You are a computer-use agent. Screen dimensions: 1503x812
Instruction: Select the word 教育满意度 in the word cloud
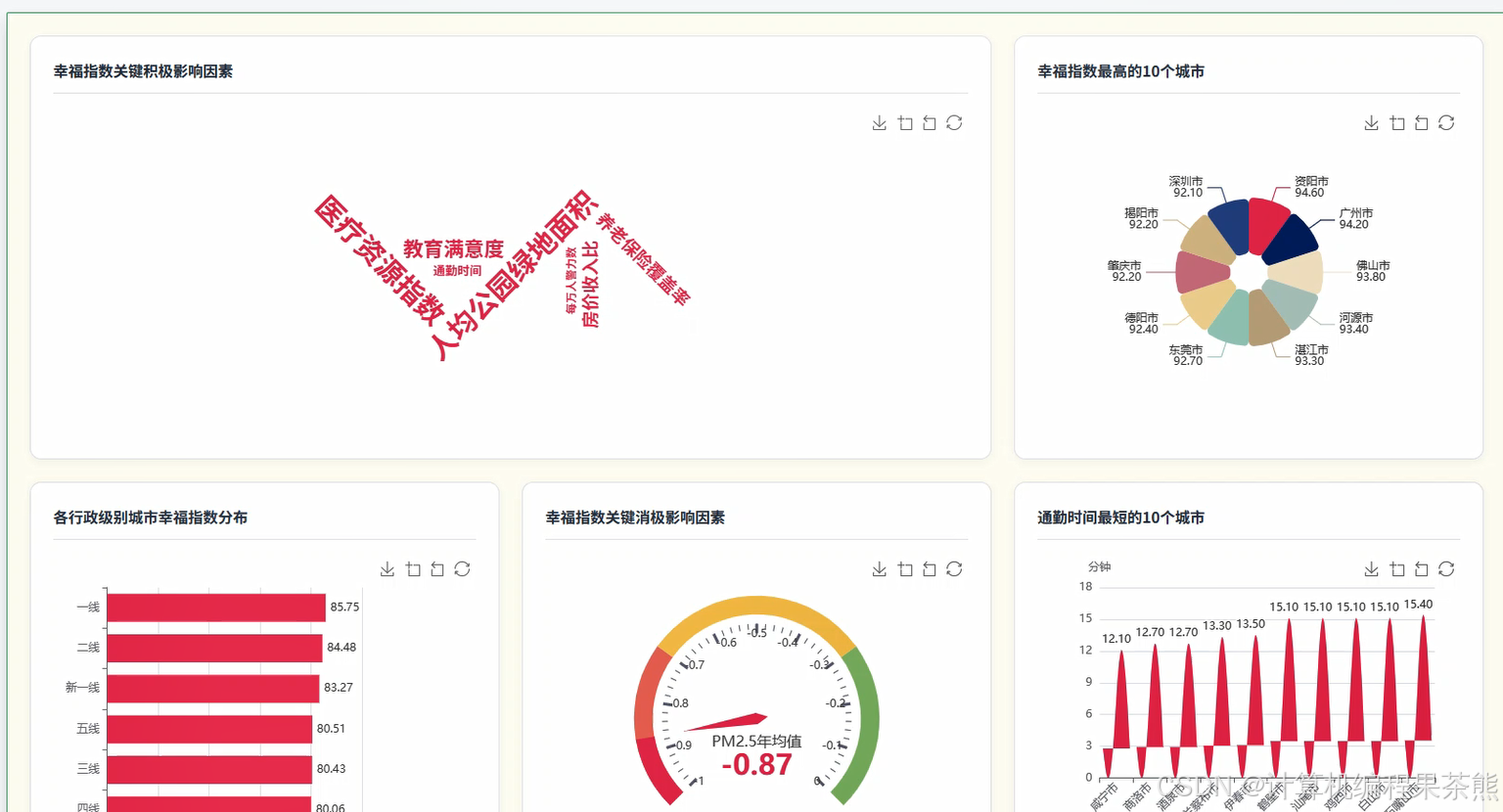pos(455,247)
